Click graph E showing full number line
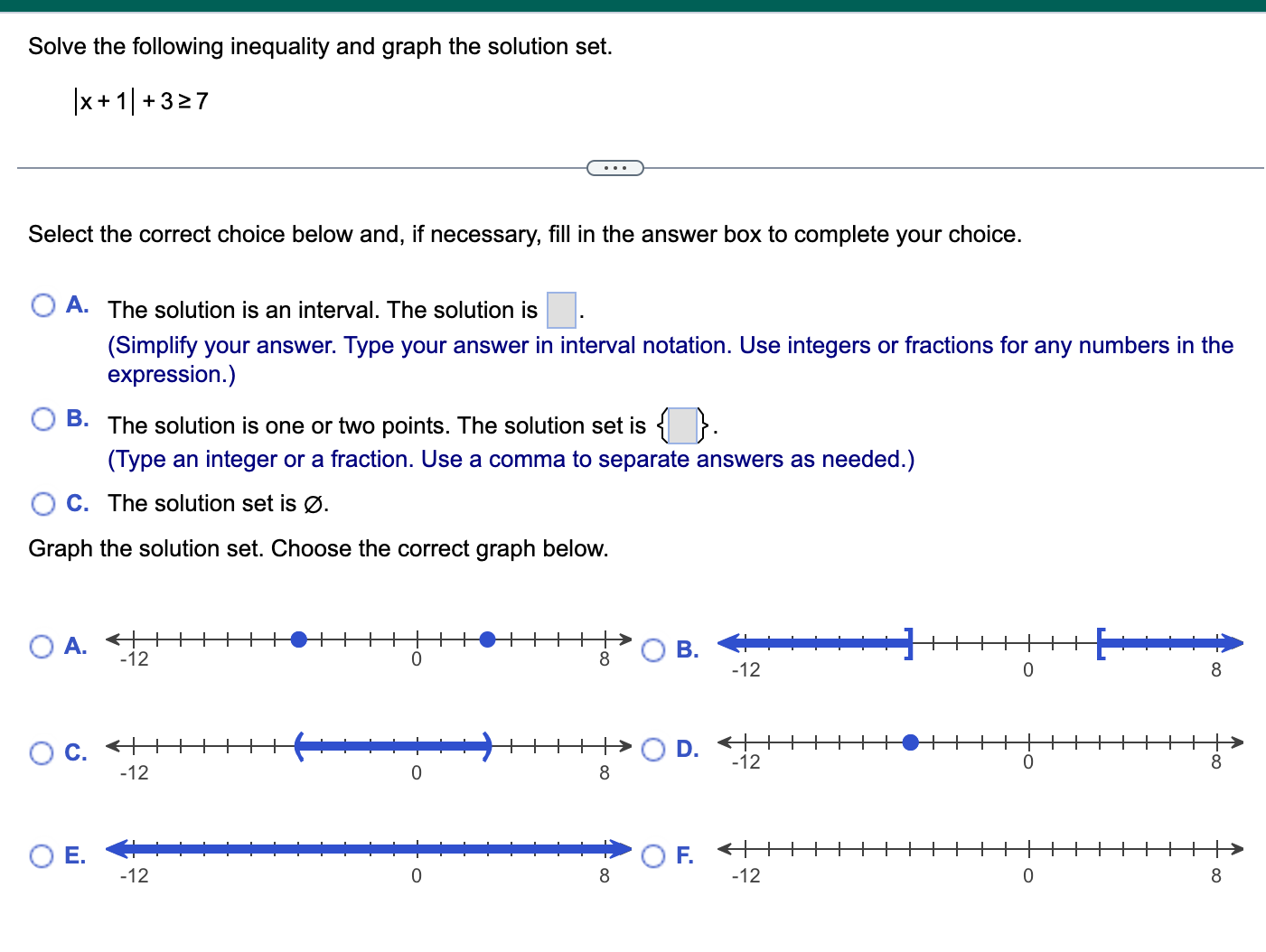Screen dimensions: 1266x952 click(361, 849)
